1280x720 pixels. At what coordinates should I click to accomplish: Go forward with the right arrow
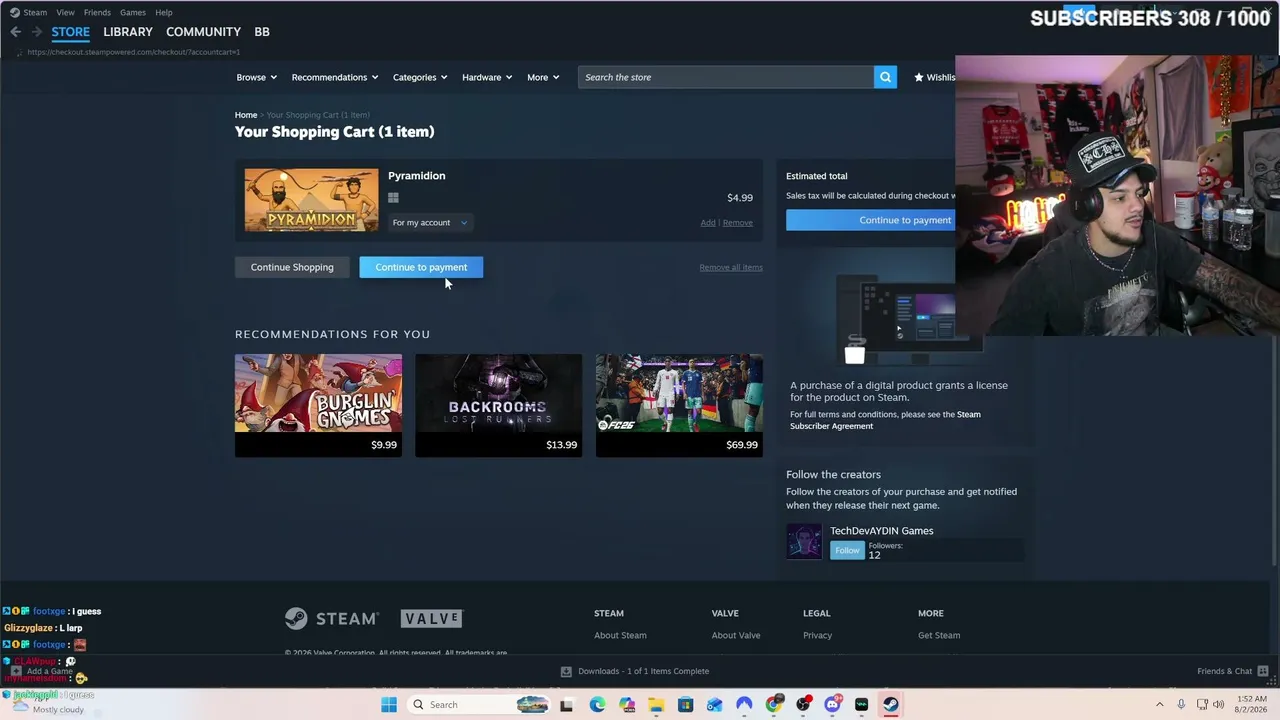tap(37, 32)
